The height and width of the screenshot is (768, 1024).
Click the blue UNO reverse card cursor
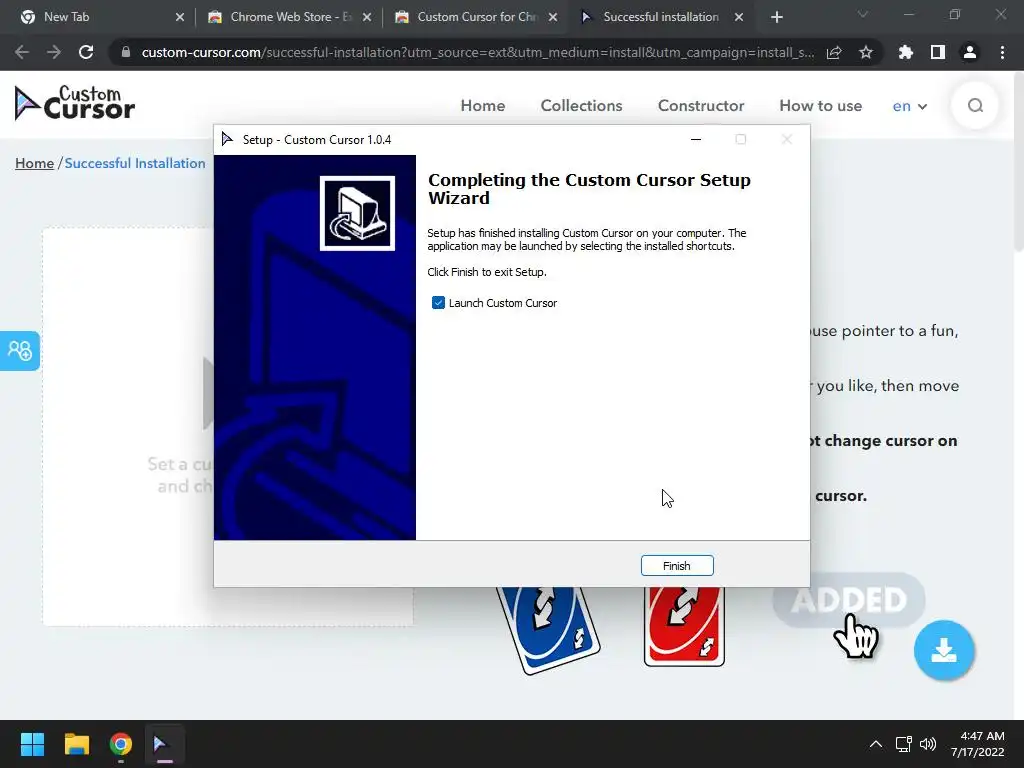point(547,628)
